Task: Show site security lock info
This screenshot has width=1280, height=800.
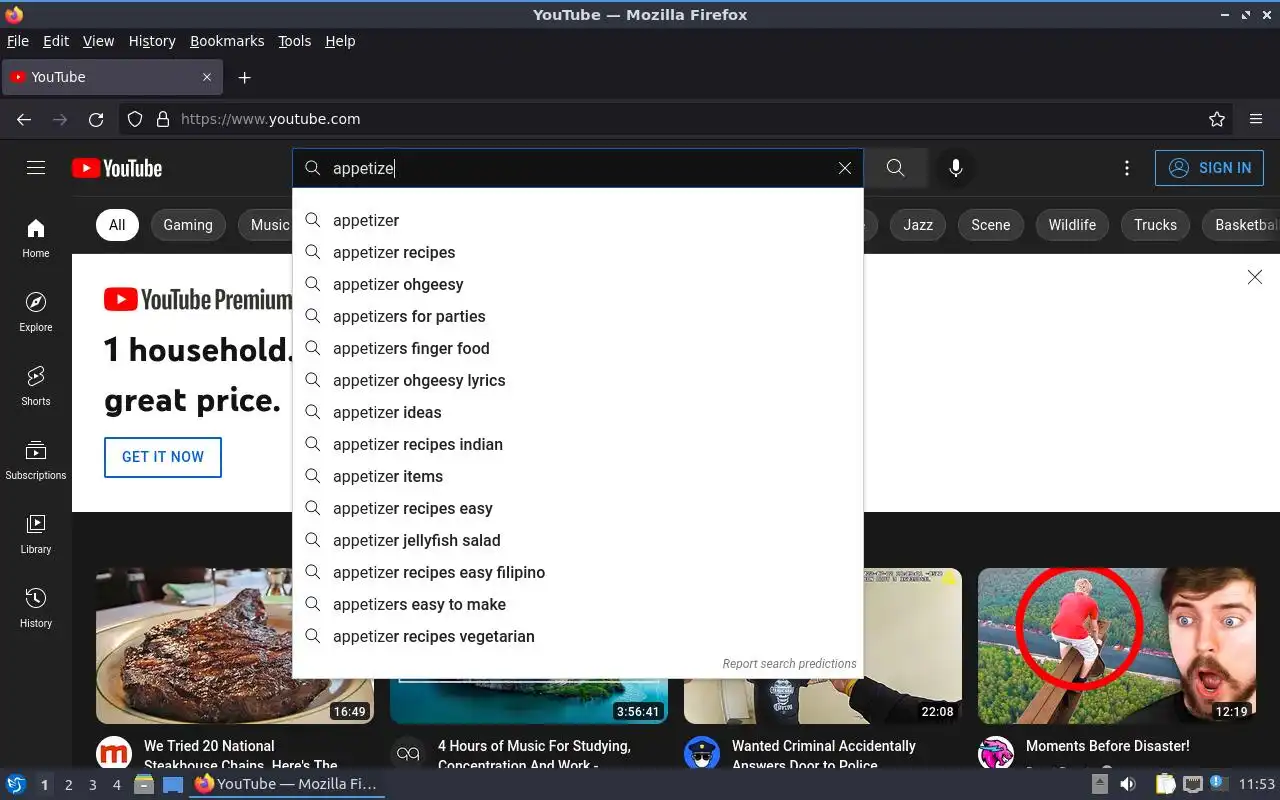Action: [163, 119]
